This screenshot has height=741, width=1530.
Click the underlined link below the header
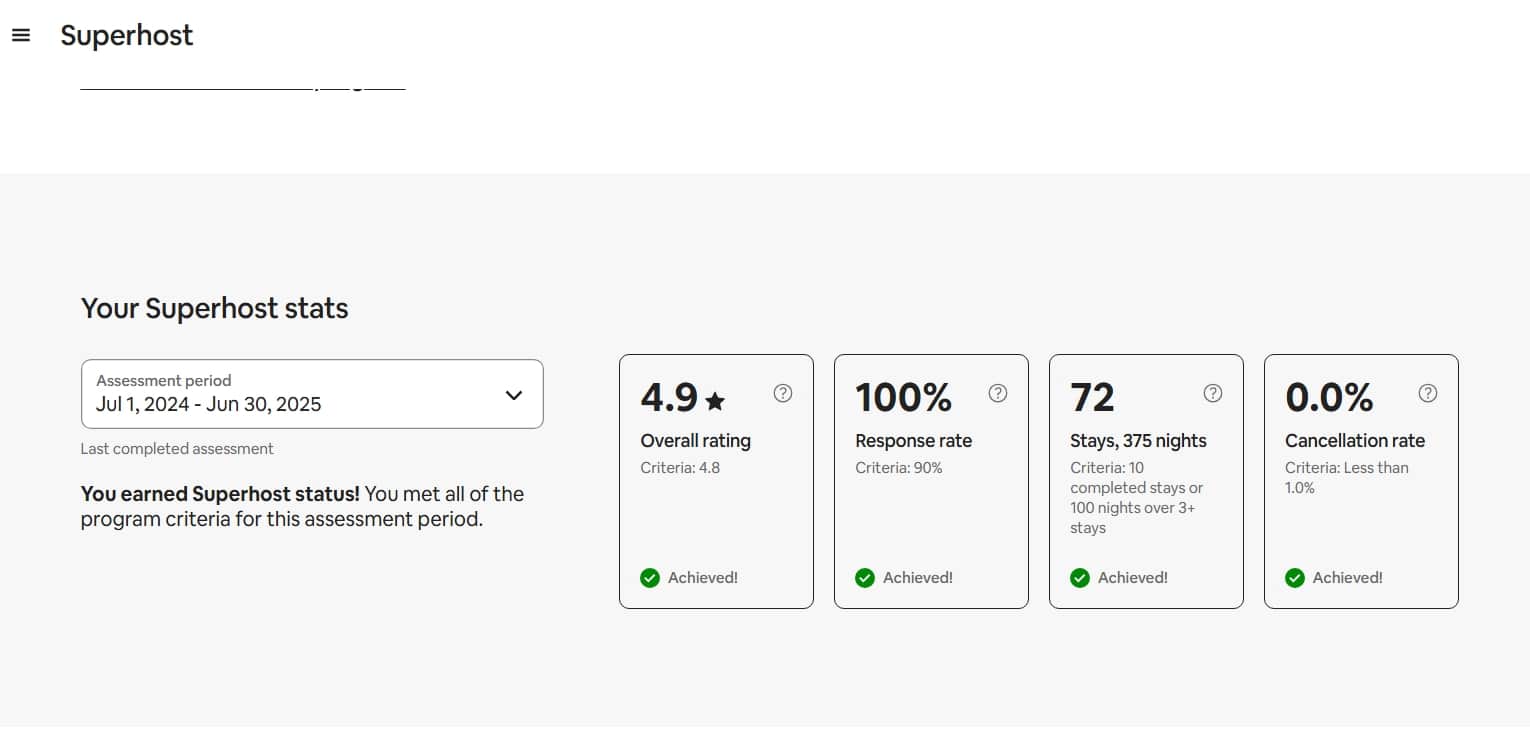(x=243, y=86)
